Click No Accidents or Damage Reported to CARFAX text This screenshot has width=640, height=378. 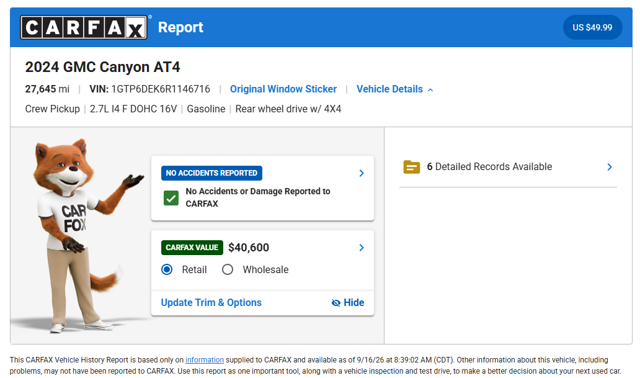click(x=258, y=197)
